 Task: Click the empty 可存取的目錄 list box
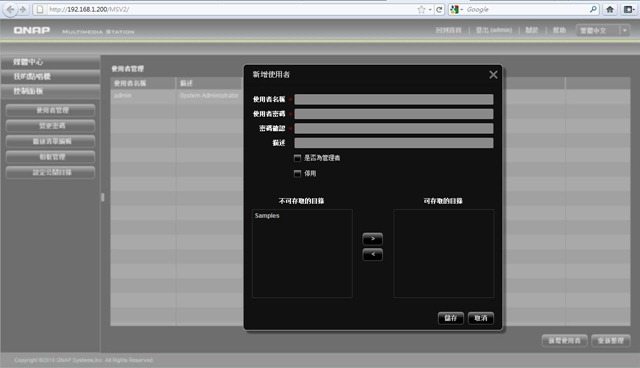444,253
